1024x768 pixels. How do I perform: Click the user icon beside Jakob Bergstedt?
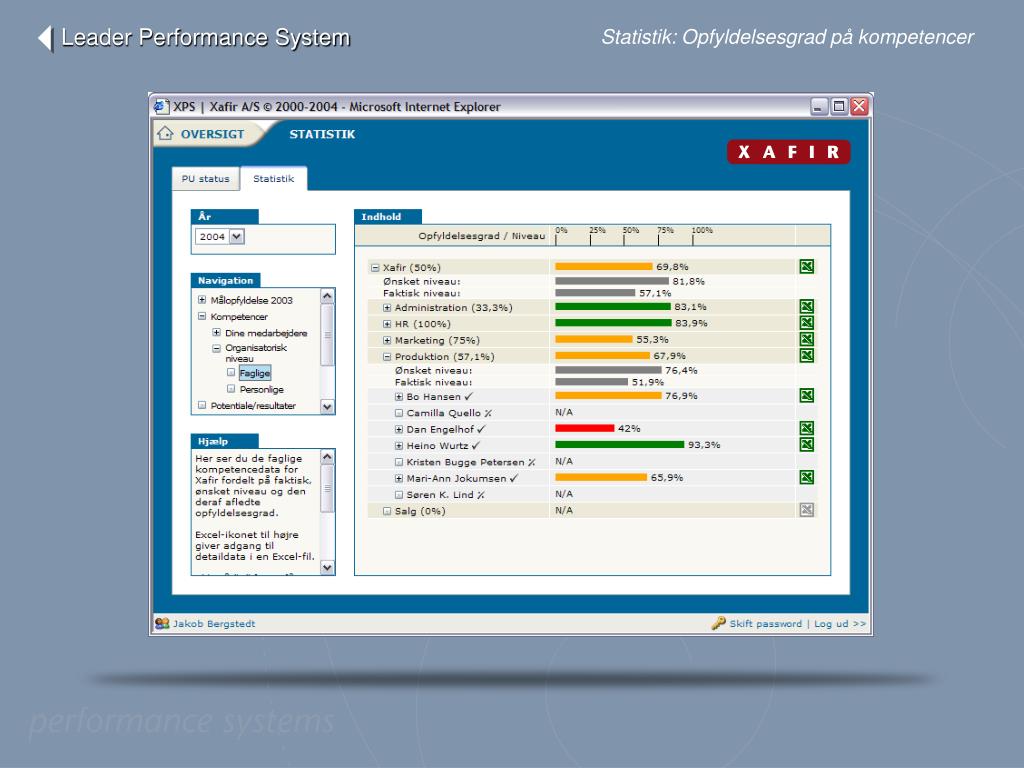click(x=162, y=624)
